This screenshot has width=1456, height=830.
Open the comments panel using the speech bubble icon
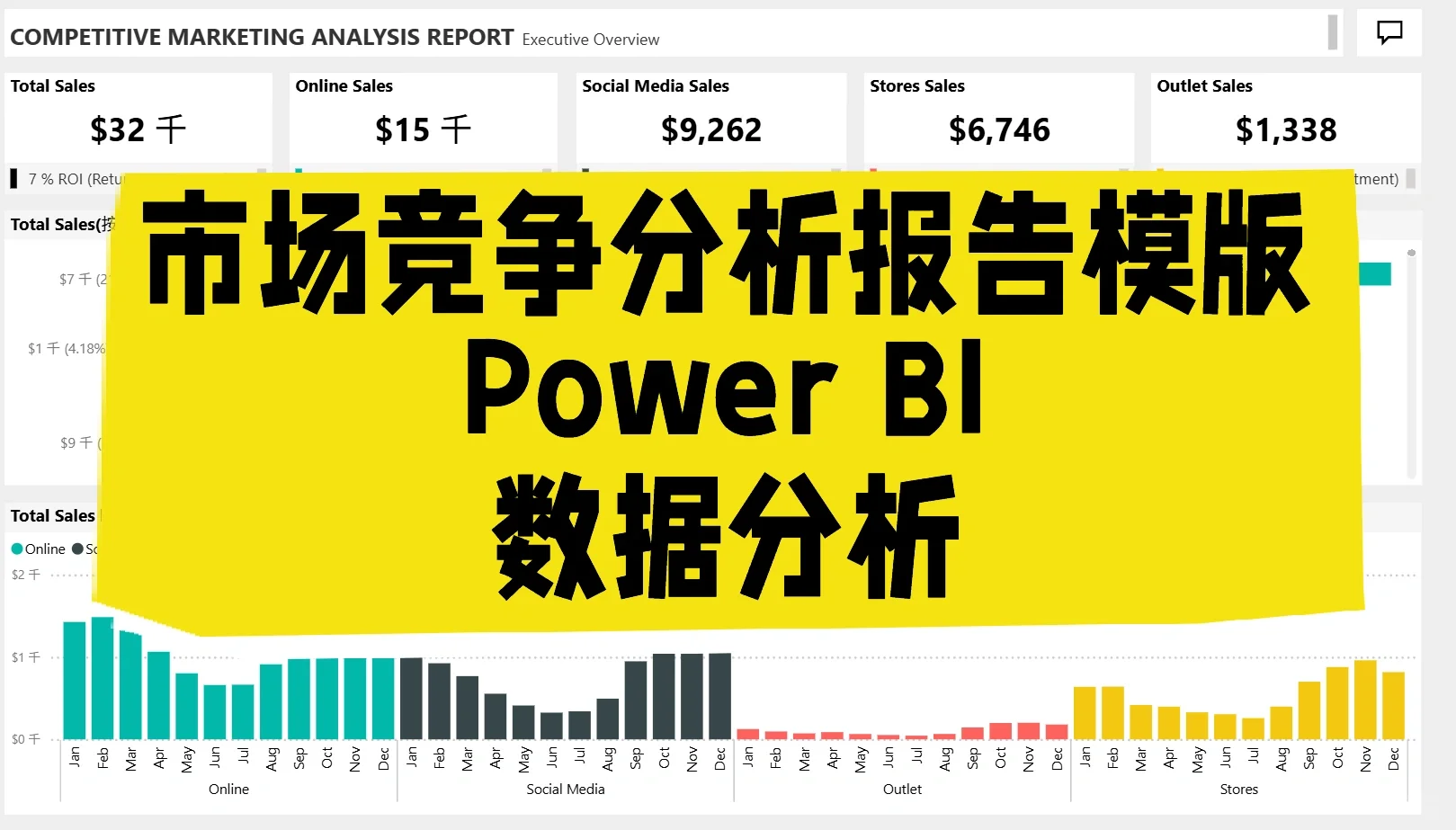point(1389,32)
